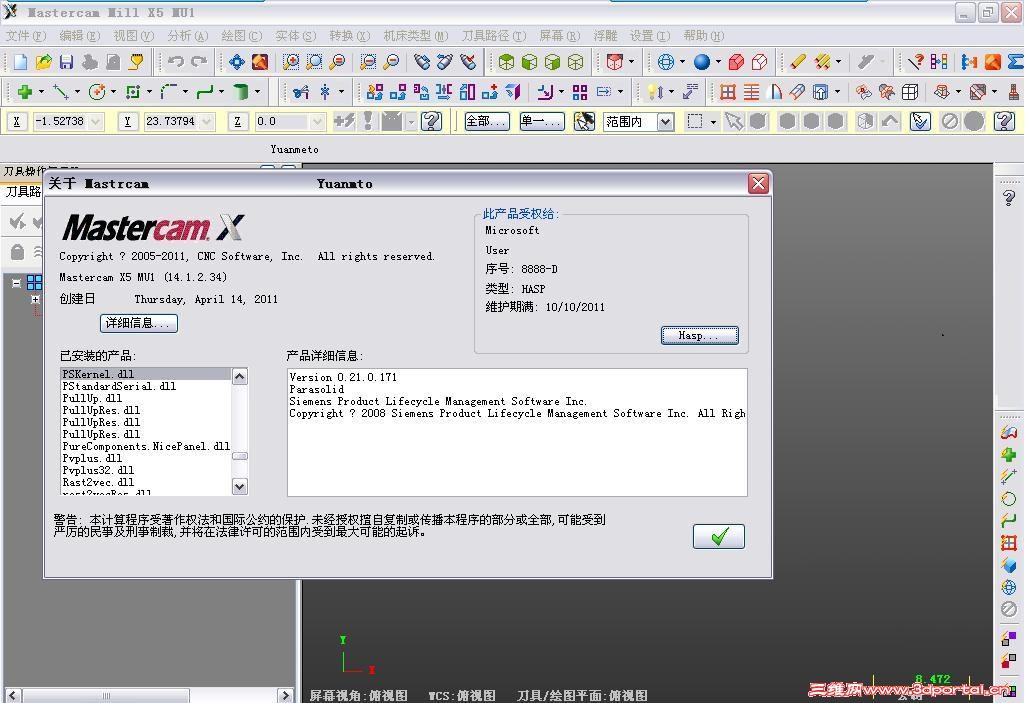1029x703 pixels.
Task: Click the green checkmark verify icon in selection bar
Action: pos(920,121)
